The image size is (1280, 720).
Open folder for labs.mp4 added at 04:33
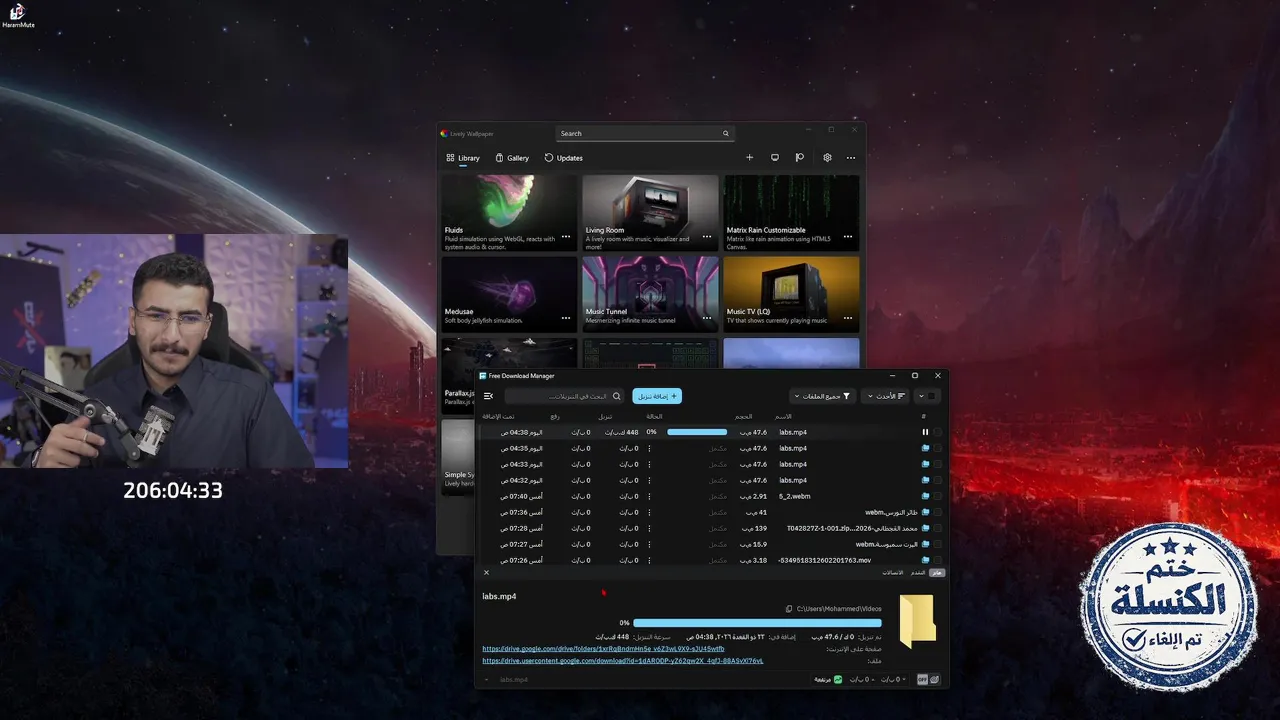925,464
